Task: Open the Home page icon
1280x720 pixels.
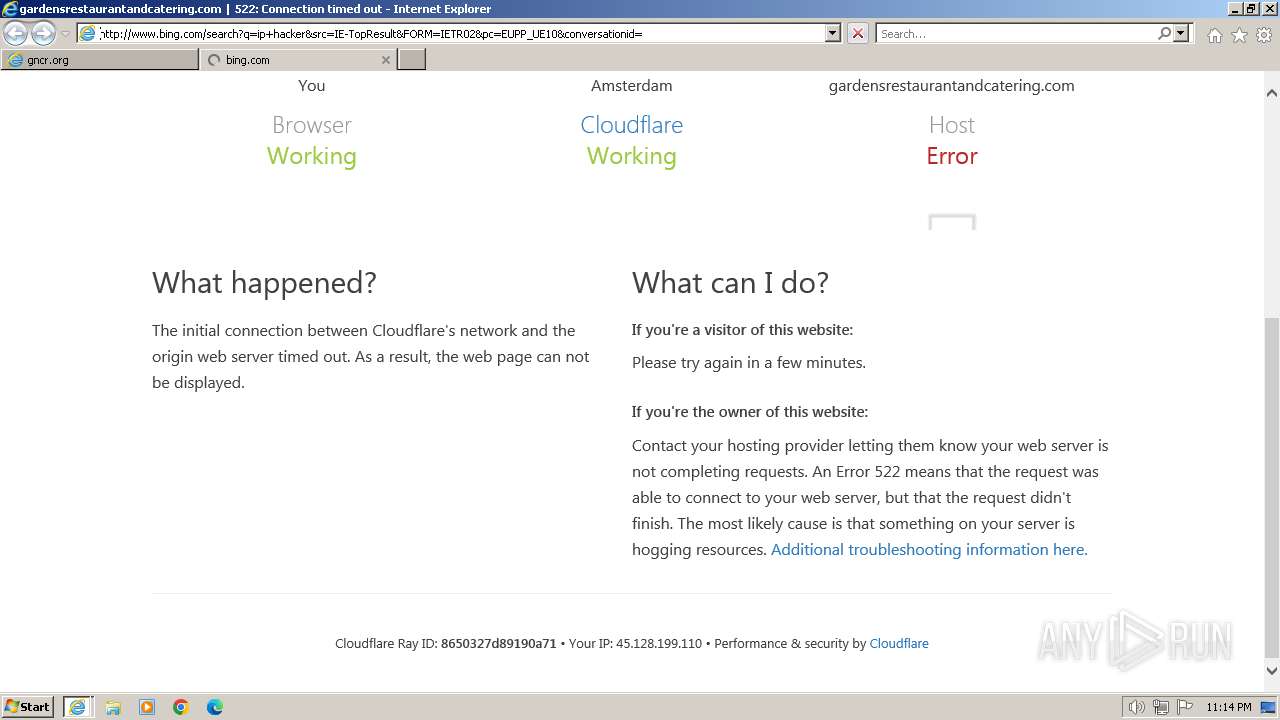Action: pos(1214,35)
